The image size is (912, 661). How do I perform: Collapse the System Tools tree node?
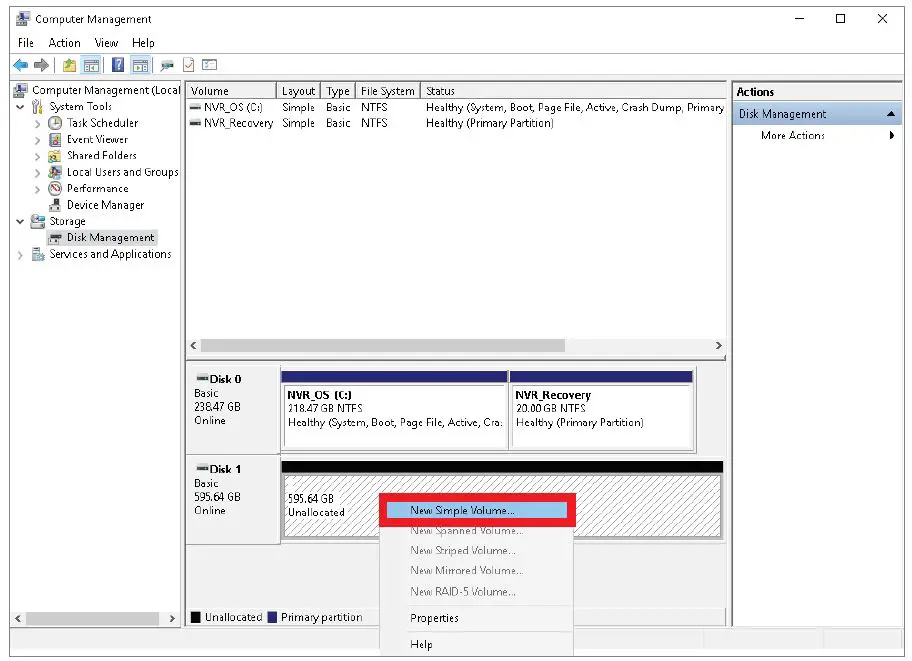(x=20, y=107)
